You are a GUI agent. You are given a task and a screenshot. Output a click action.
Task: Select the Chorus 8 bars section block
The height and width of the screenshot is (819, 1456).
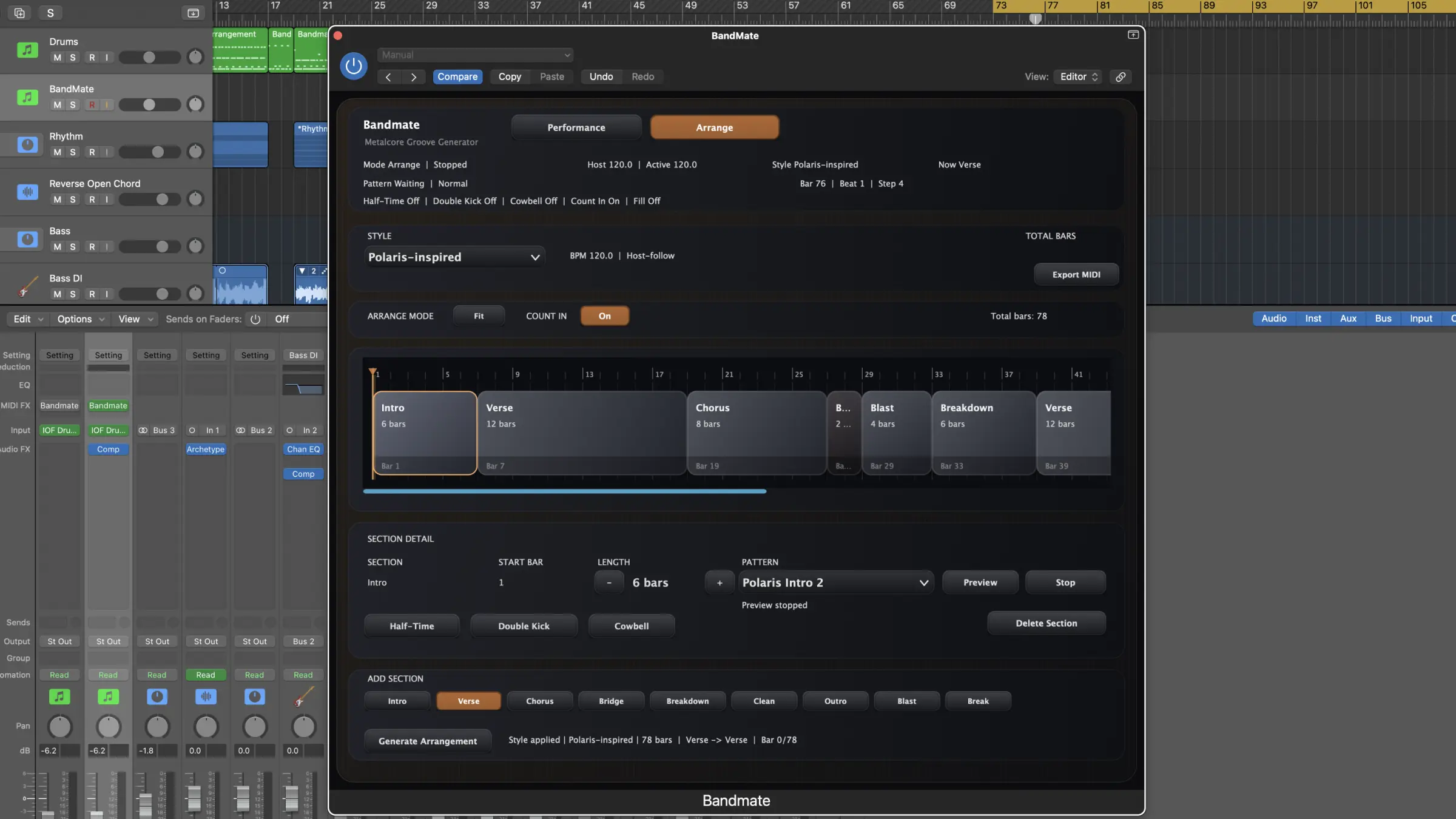pyautogui.click(x=757, y=433)
